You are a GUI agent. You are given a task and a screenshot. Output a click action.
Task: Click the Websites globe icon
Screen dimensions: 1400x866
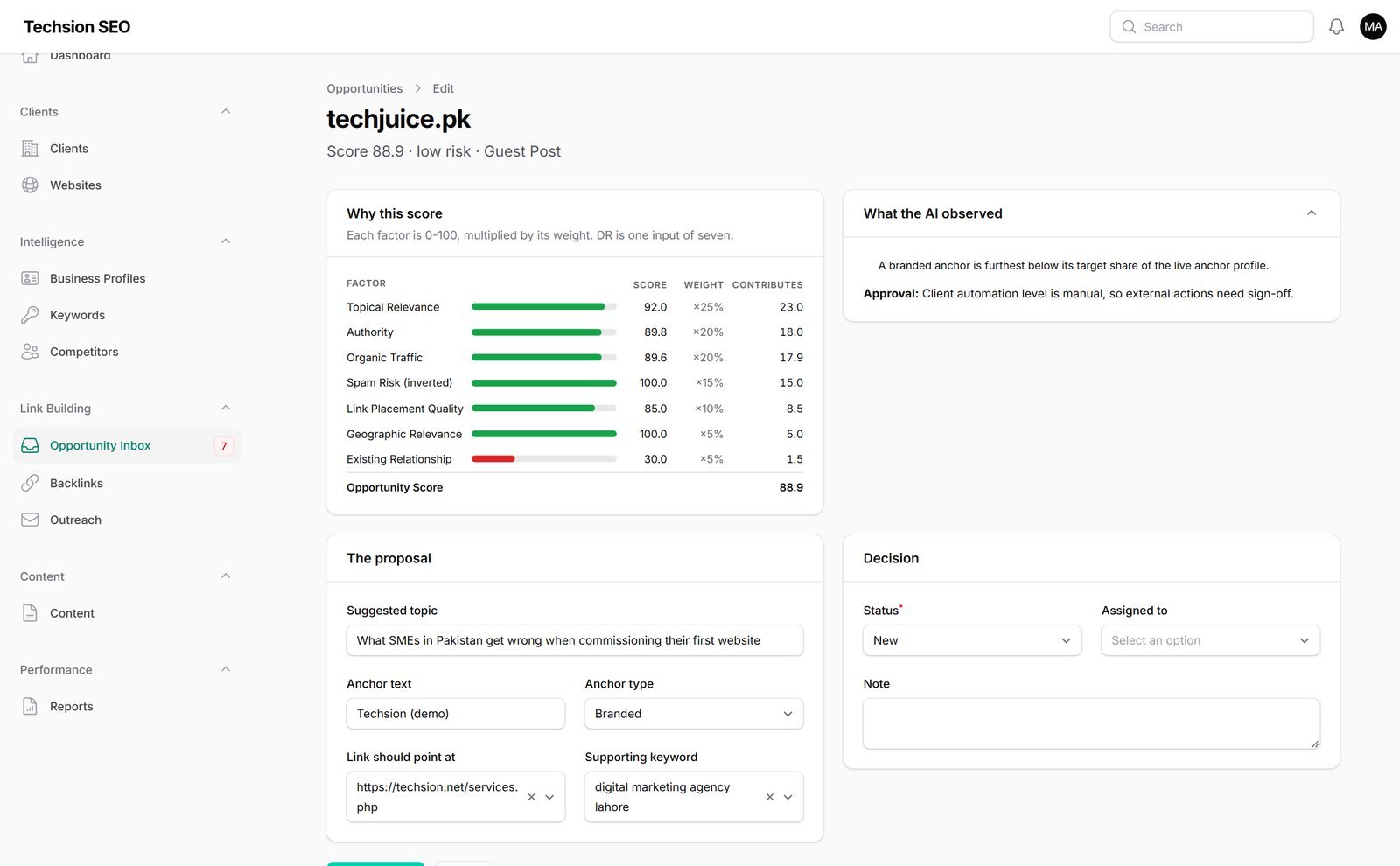pos(30,185)
